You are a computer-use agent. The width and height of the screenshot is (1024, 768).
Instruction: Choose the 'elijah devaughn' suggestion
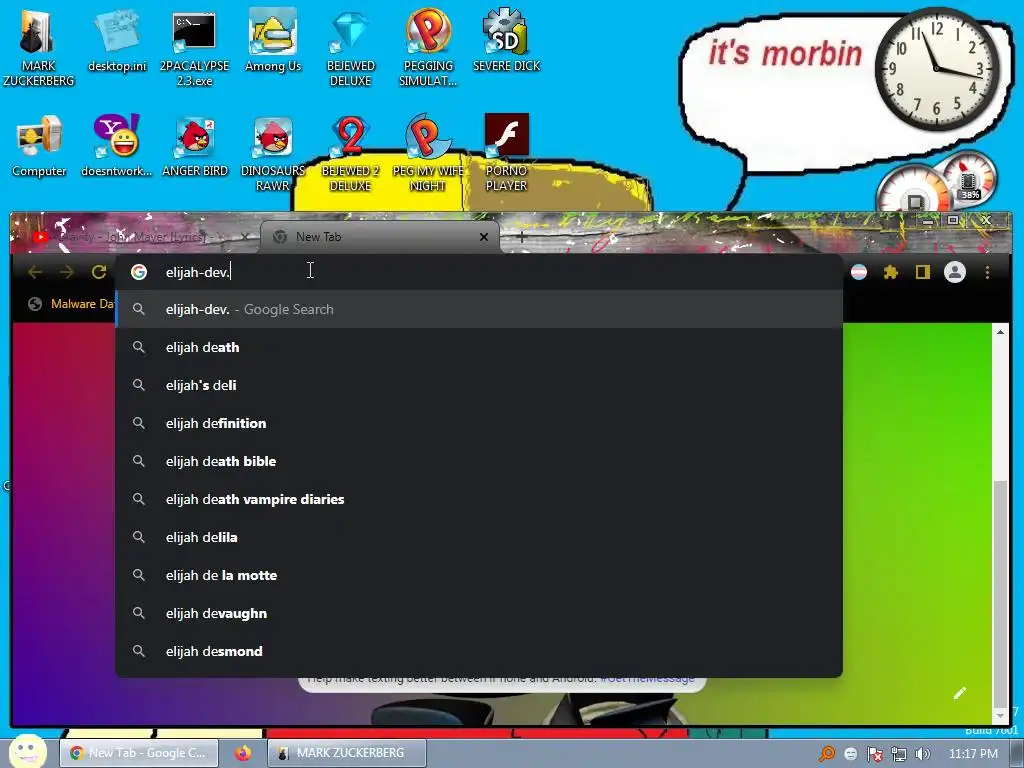[479, 613]
